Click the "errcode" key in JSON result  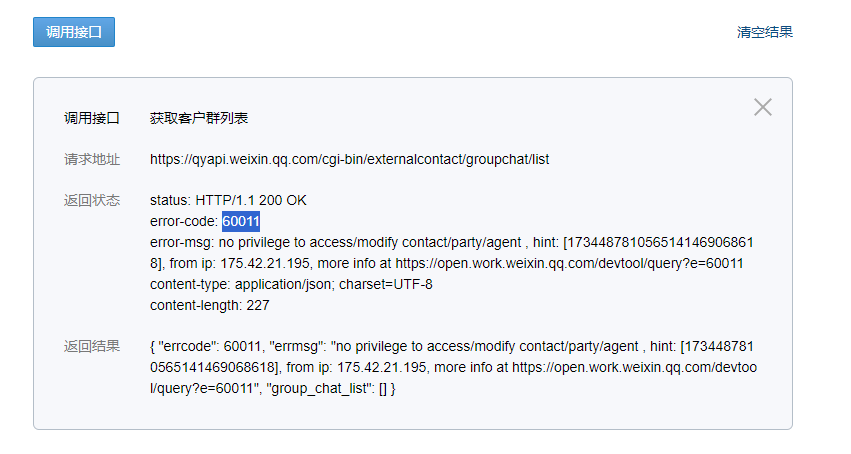(187, 347)
